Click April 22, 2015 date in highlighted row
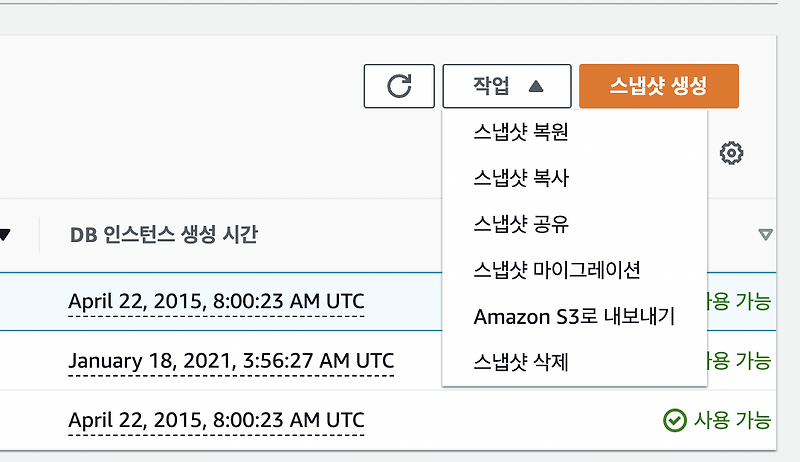This screenshot has width=800, height=462. tap(216, 301)
